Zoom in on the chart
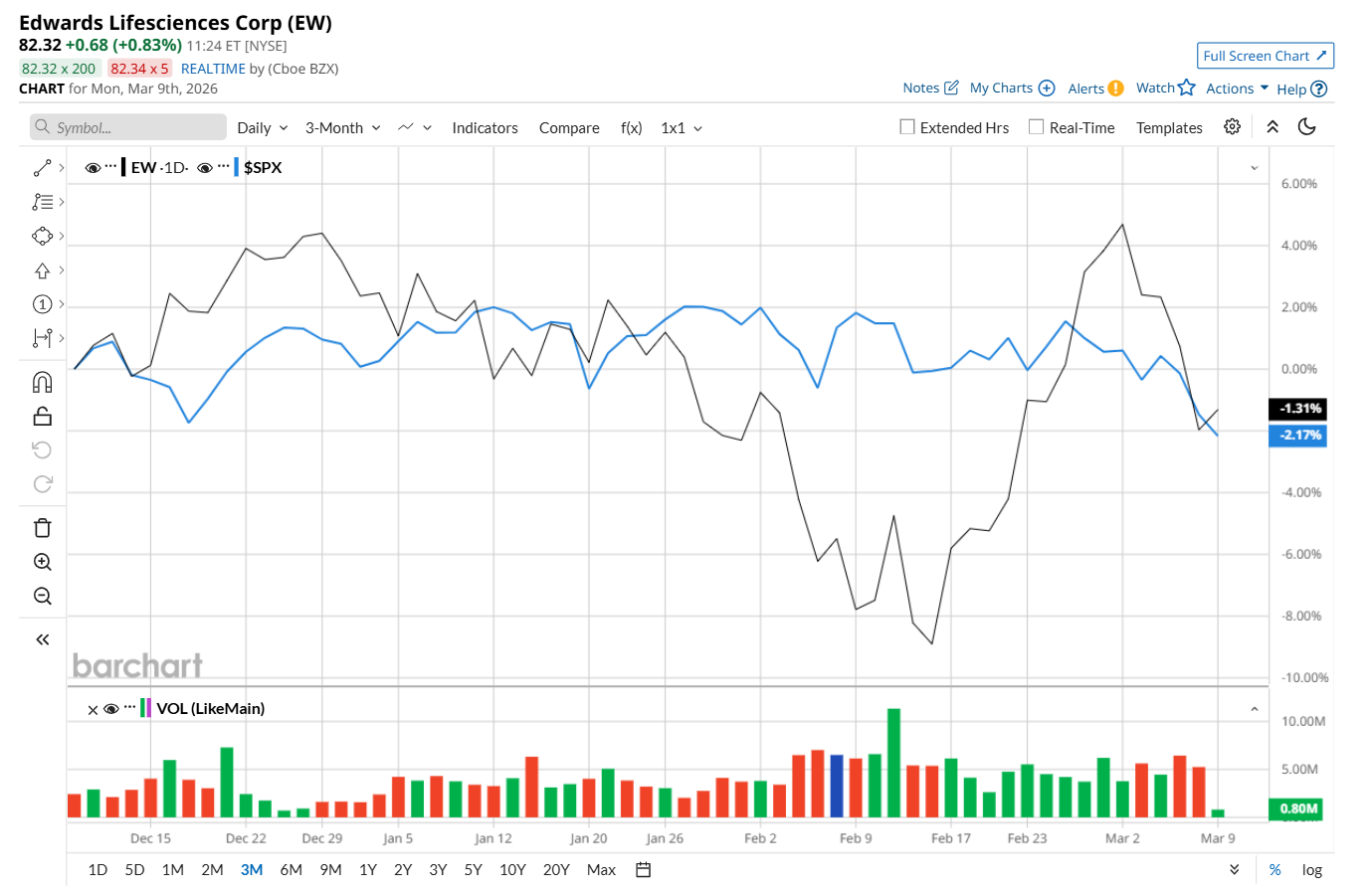1371x896 pixels. tap(42, 562)
